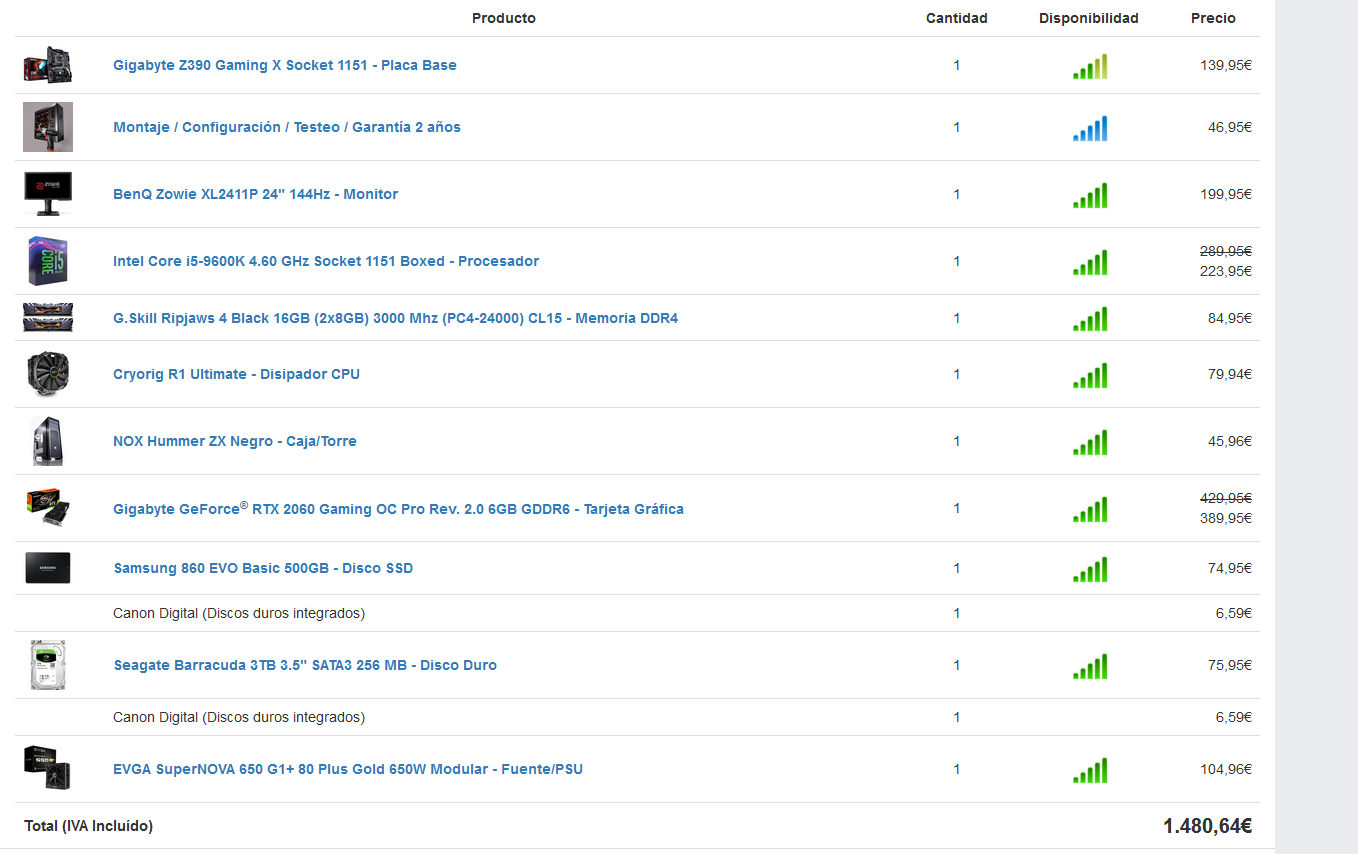Click the Cryorig R1 cooler thumbnail
This screenshot has width=1358, height=854.
click(48, 374)
